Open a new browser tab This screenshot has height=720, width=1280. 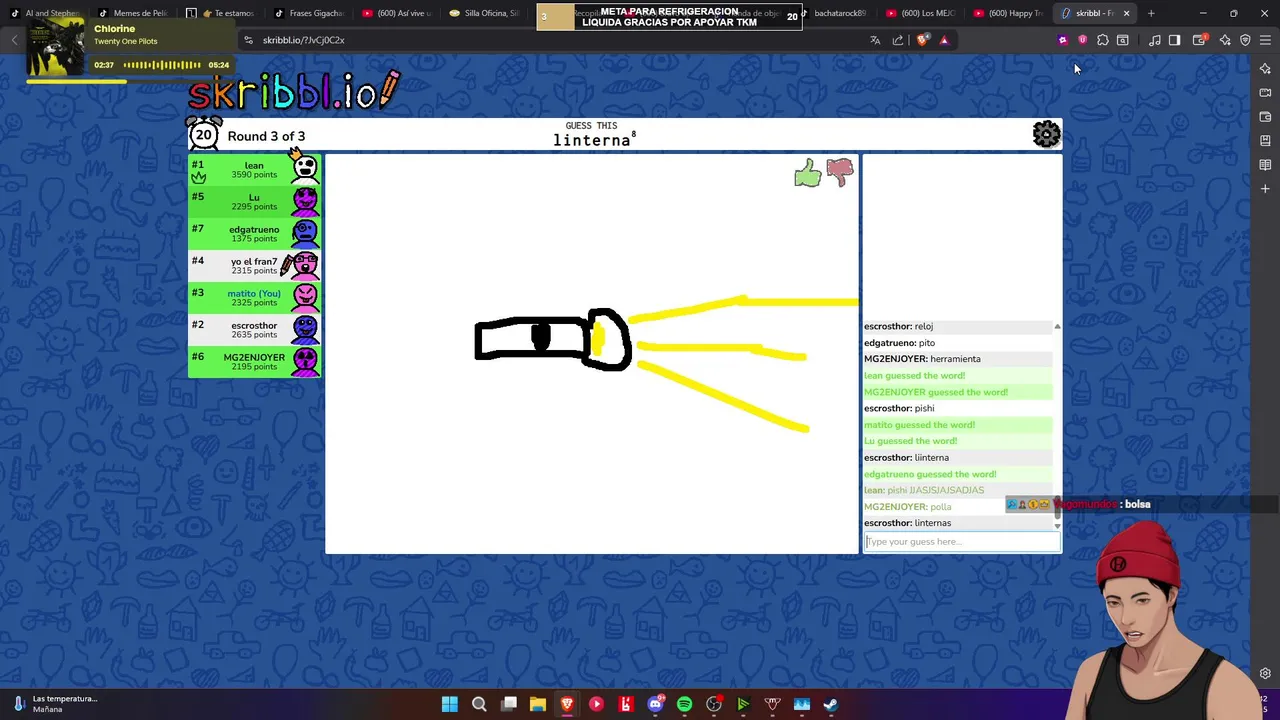click(1151, 13)
